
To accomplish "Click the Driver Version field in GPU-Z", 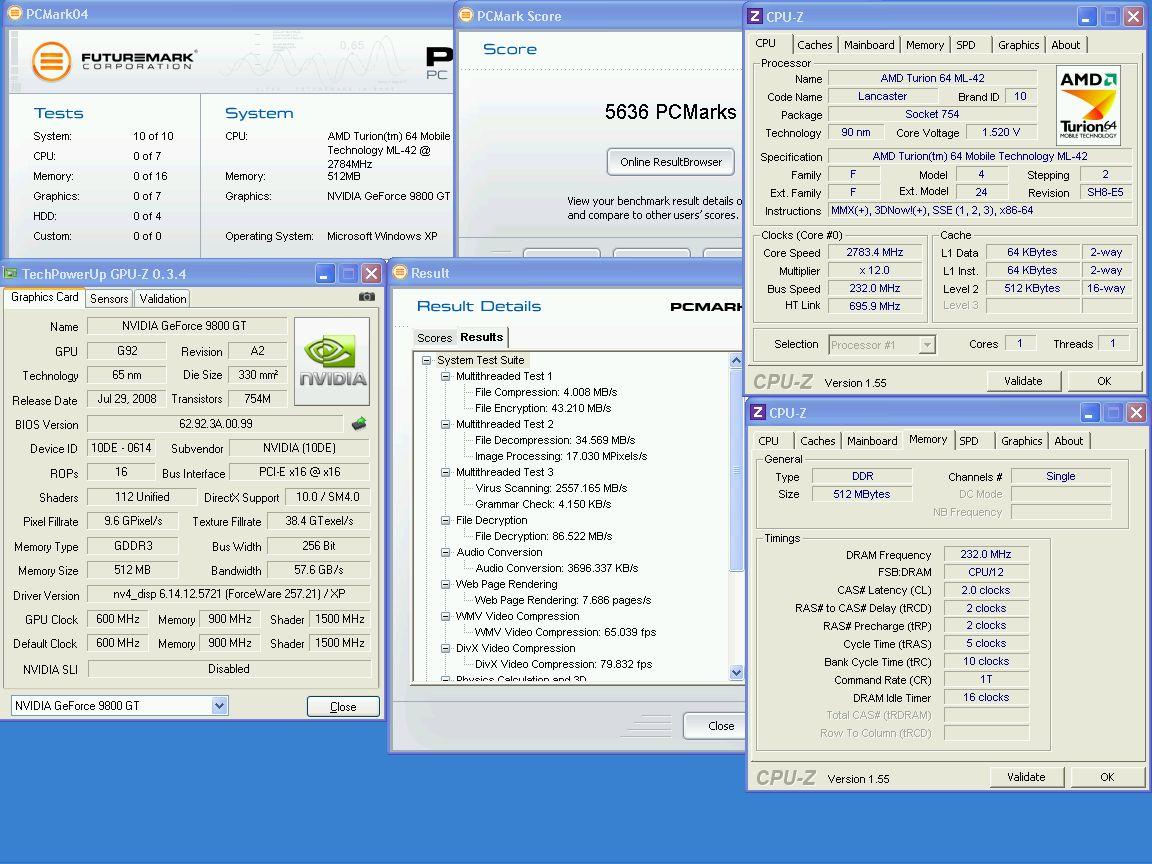I will coord(228,594).
